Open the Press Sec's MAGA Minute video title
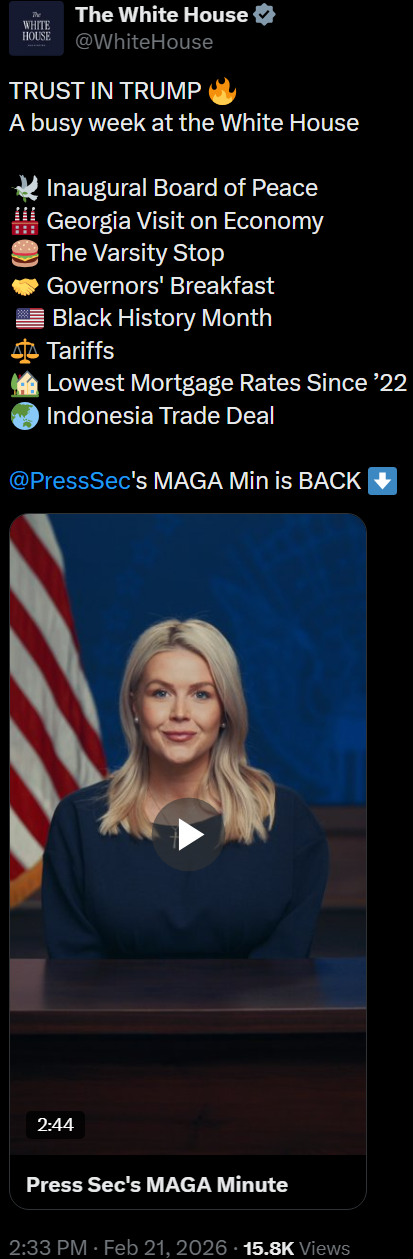The width and height of the screenshot is (413, 1259). click(157, 1185)
